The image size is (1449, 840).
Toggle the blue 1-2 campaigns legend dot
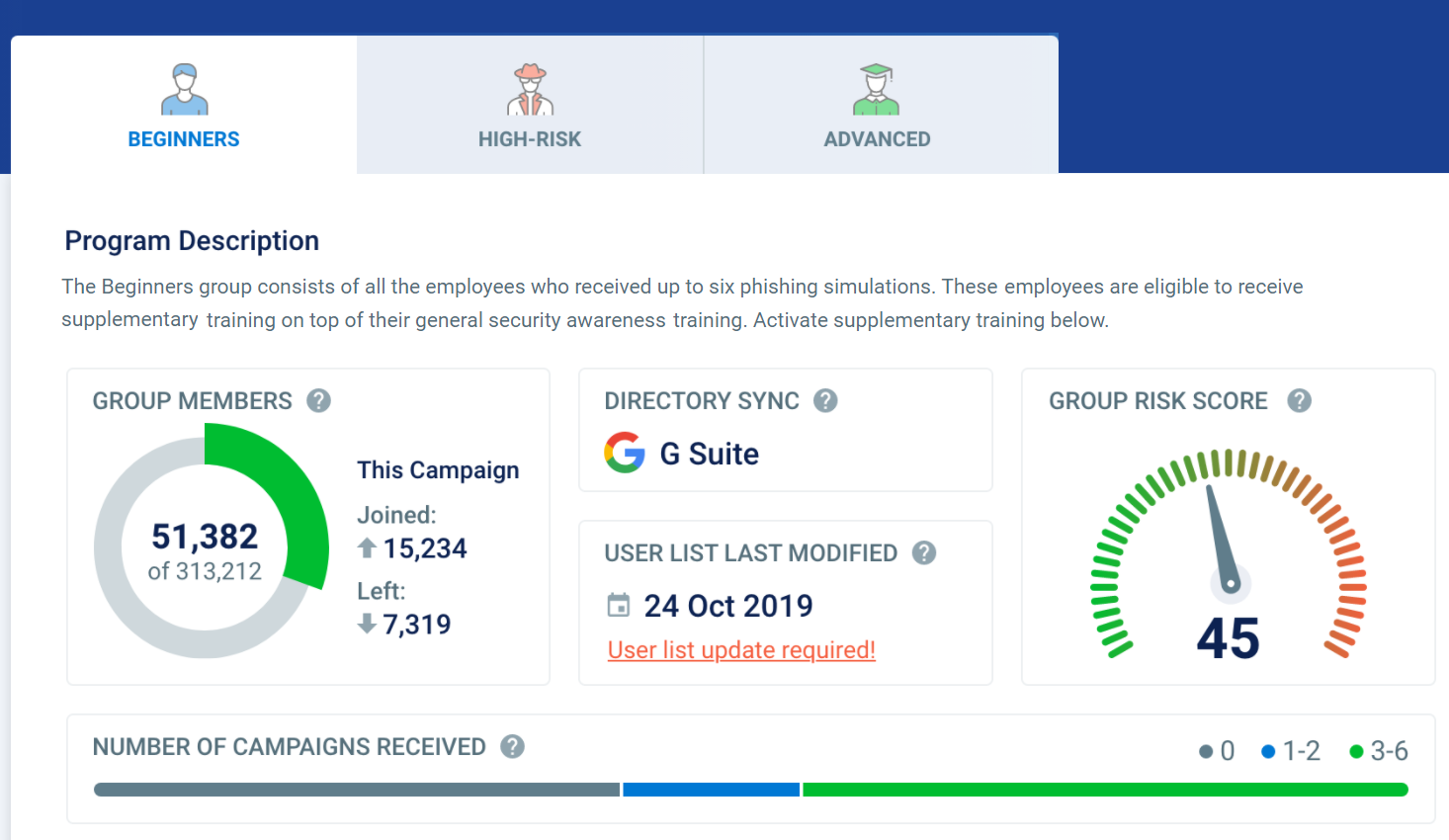(1269, 751)
